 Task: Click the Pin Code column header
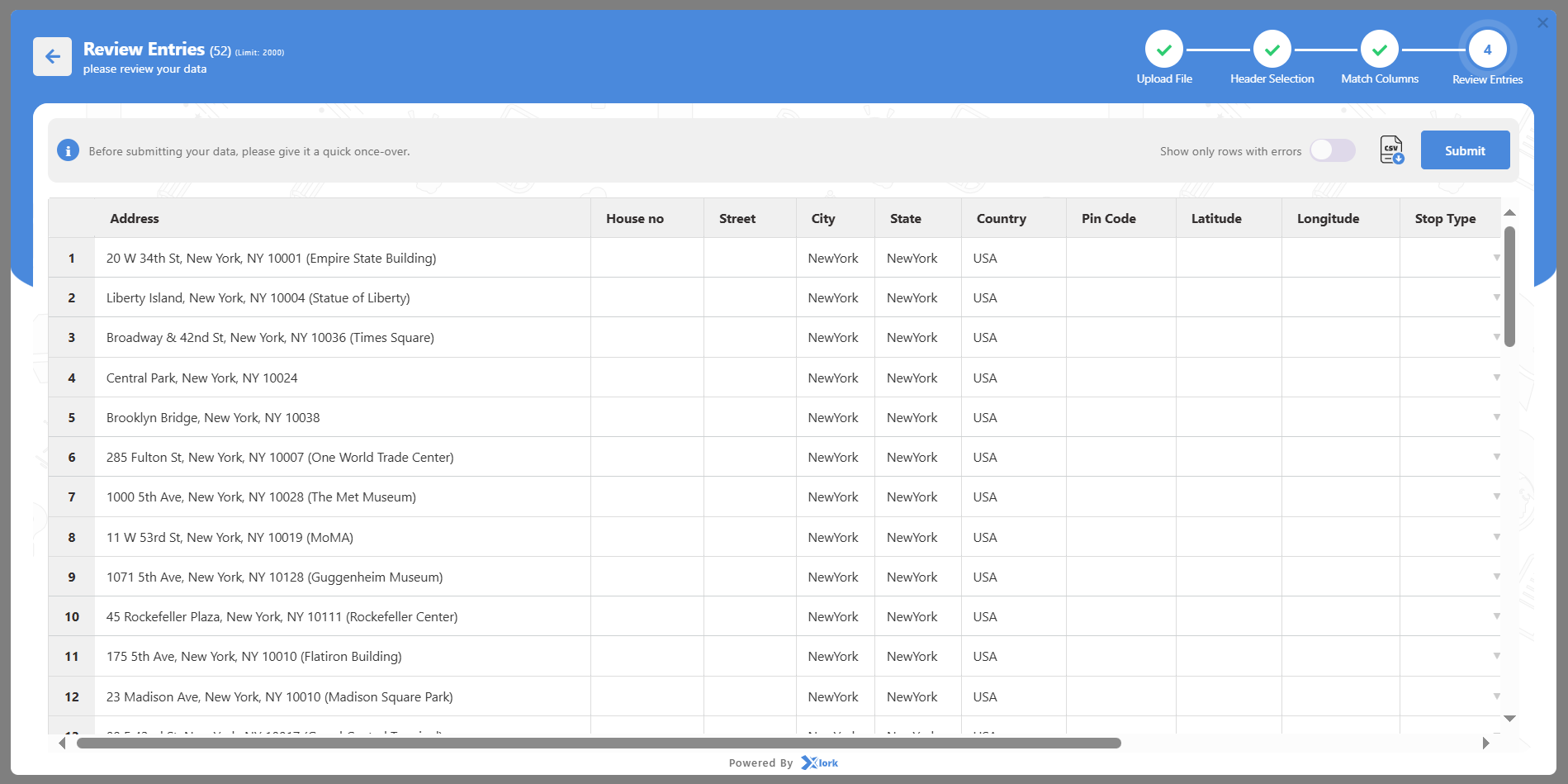[x=1108, y=219]
